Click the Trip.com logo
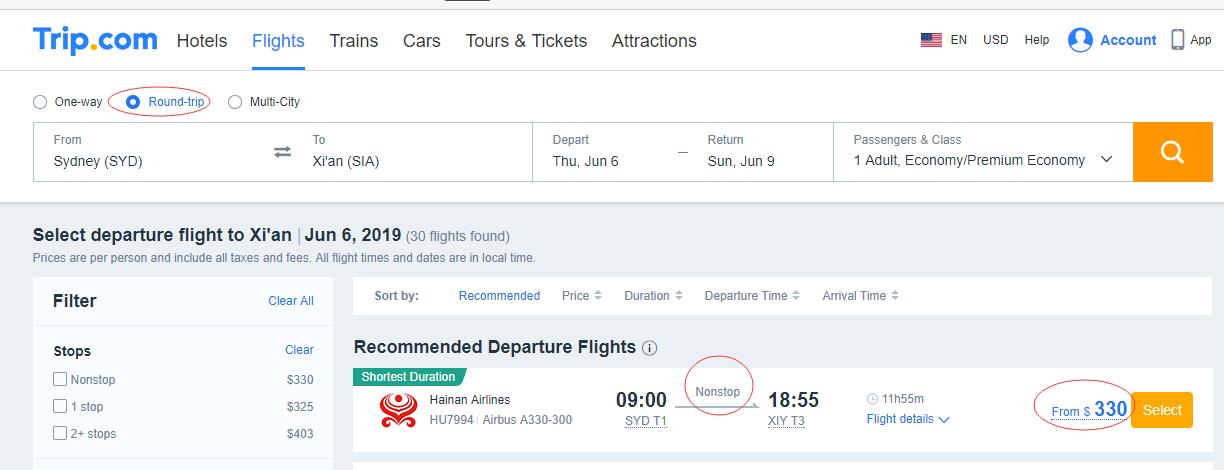The width and height of the screenshot is (1224, 470). point(95,40)
